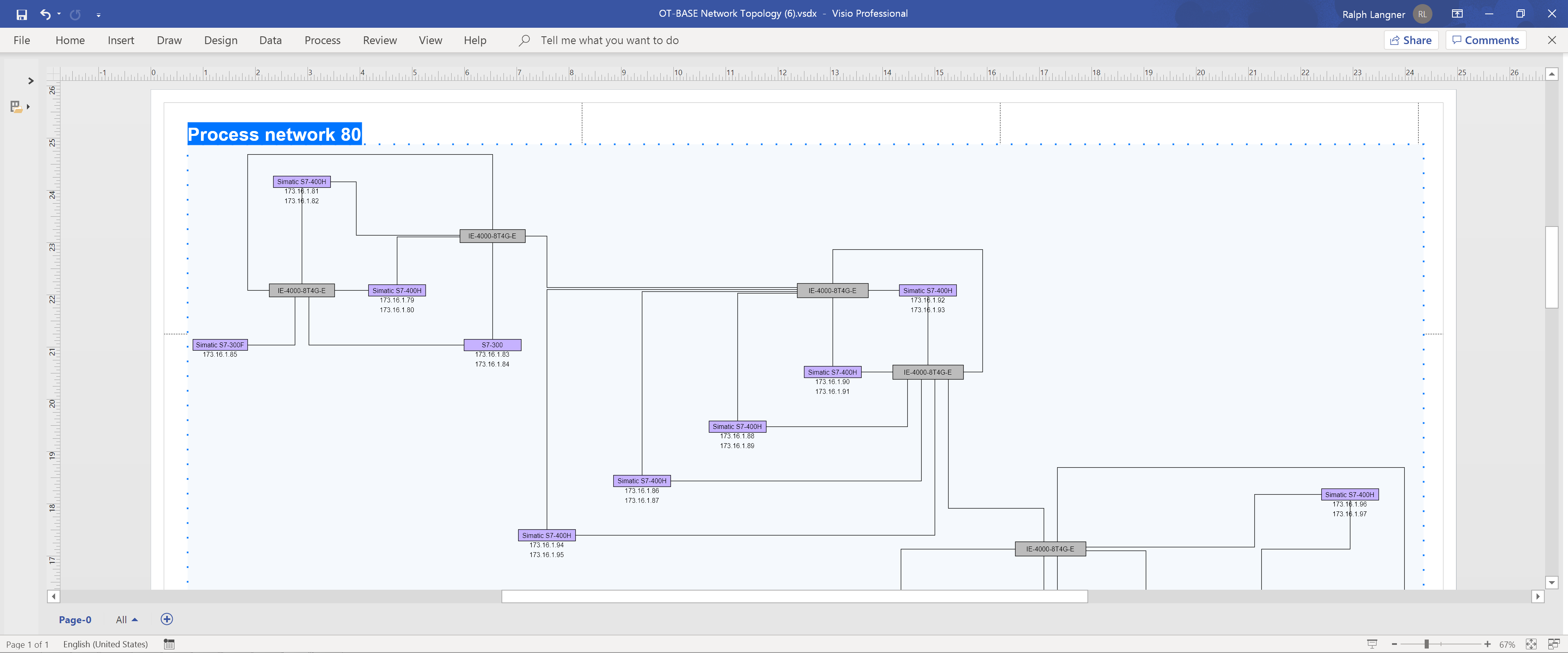This screenshot has width=1568, height=653.
Task: Select Simatic S7-400H shape with 173.16.1.88
Action: 737,426
